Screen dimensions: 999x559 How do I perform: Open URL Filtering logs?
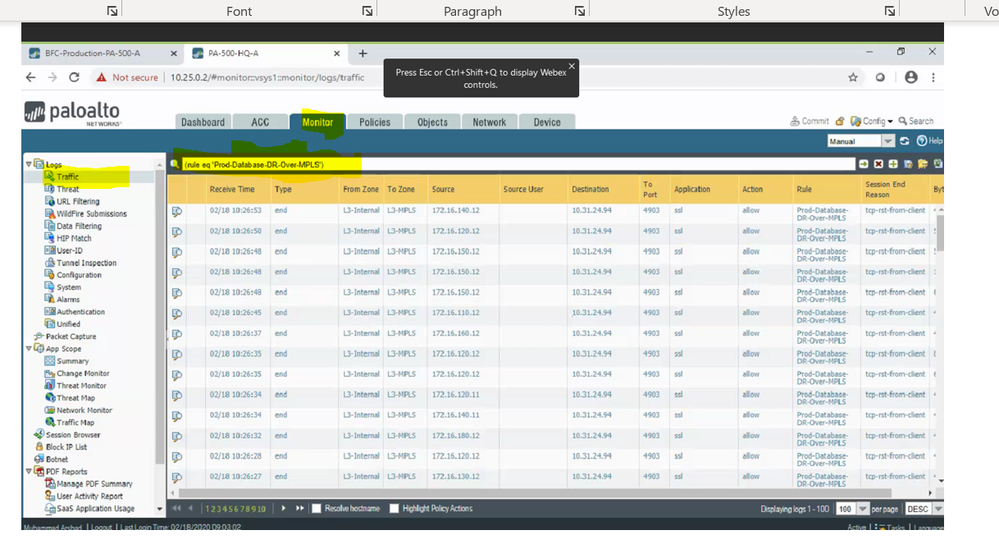click(x=78, y=201)
